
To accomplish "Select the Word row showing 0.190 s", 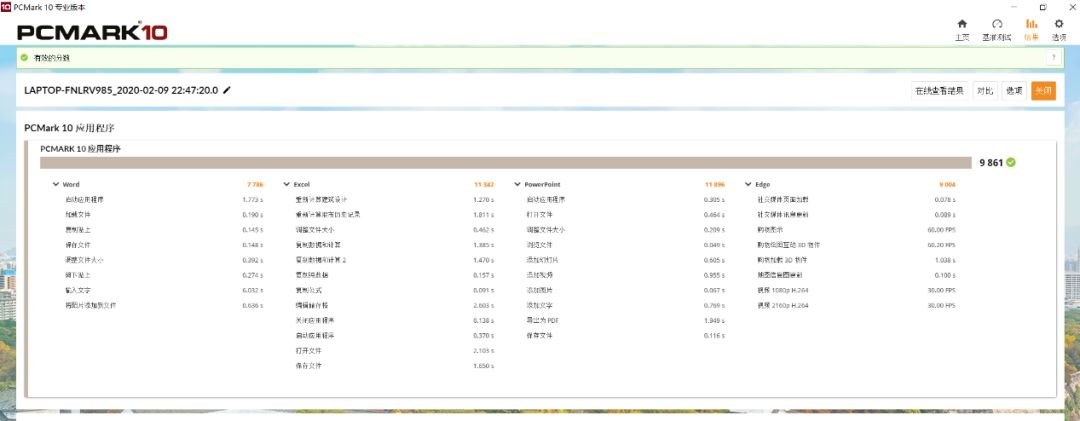I will 163,215.
